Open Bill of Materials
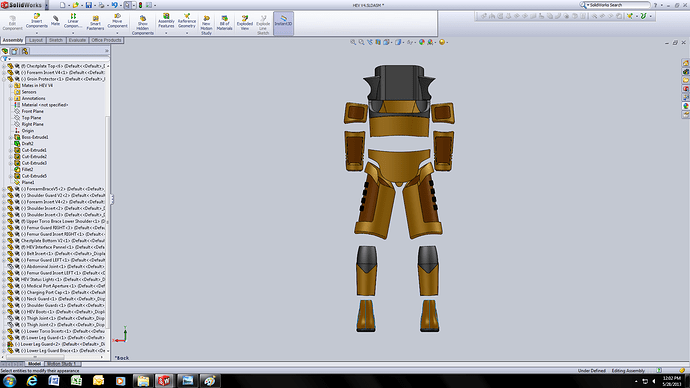The height and width of the screenshot is (388, 690). 224,22
